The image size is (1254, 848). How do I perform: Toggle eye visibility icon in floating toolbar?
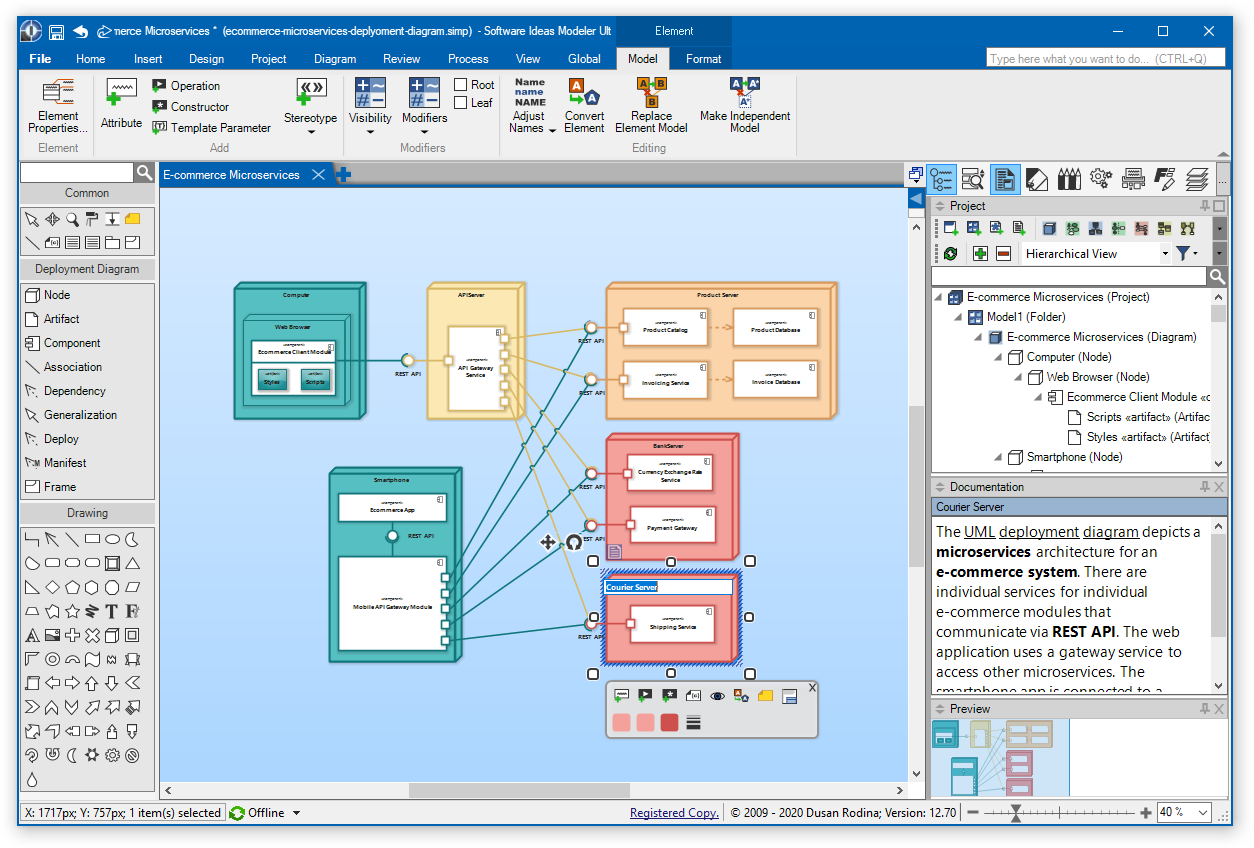(717, 695)
